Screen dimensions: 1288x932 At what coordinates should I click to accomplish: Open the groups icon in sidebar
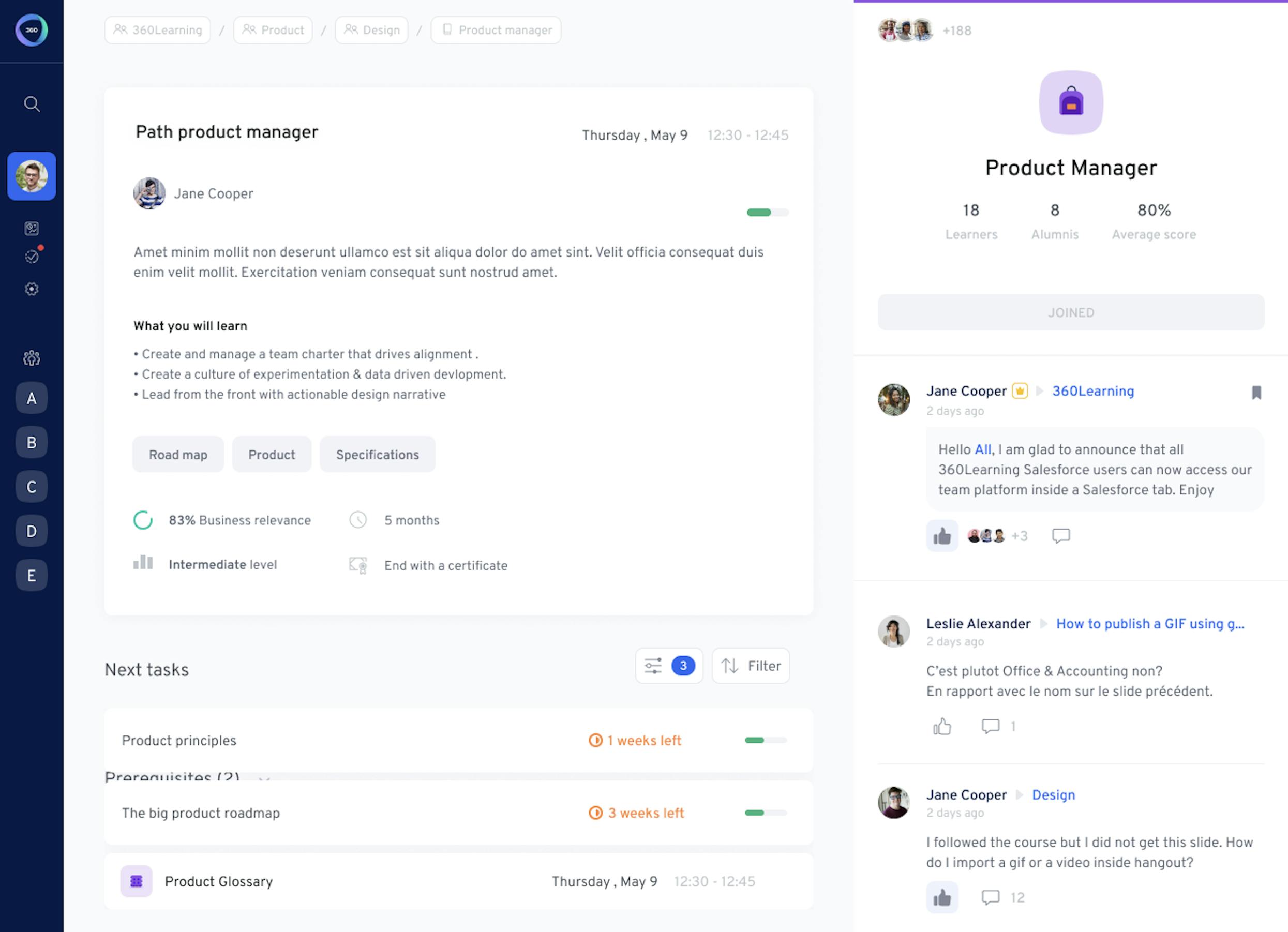(x=32, y=358)
